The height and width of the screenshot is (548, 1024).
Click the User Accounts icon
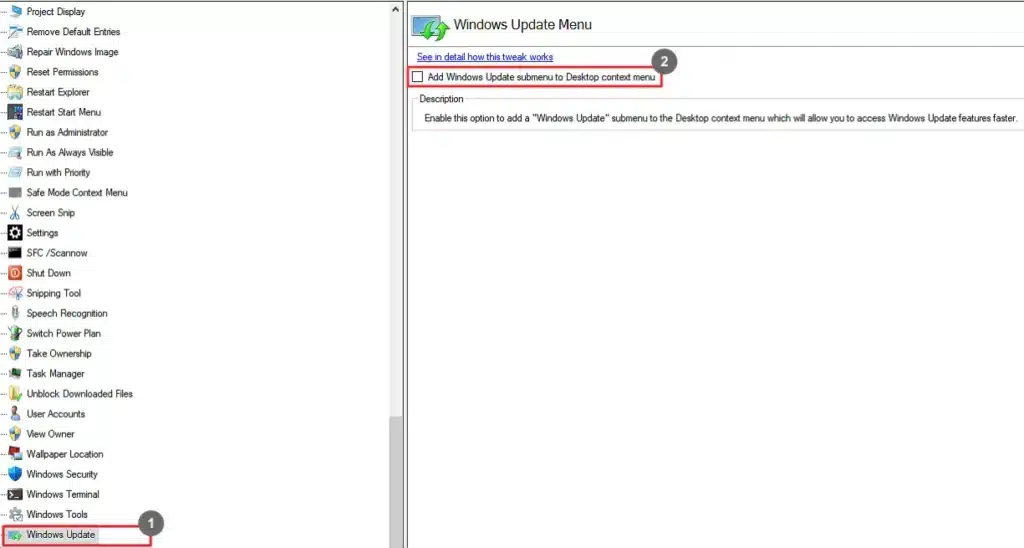[15, 414]
